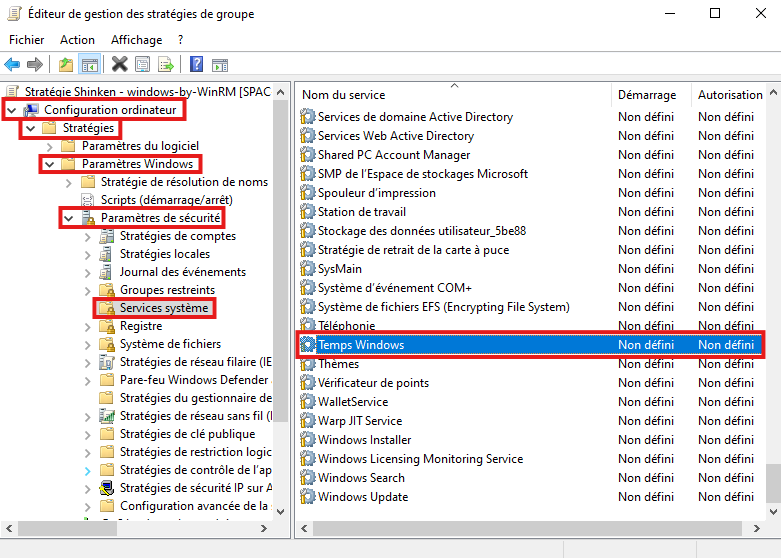Collapse the Paramètres de sécurité node

(68, 218)
